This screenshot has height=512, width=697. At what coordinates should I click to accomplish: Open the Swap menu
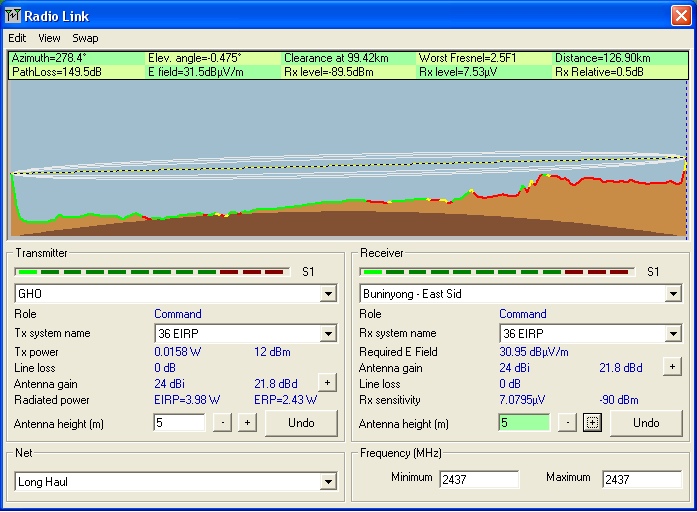click(85, 38)
